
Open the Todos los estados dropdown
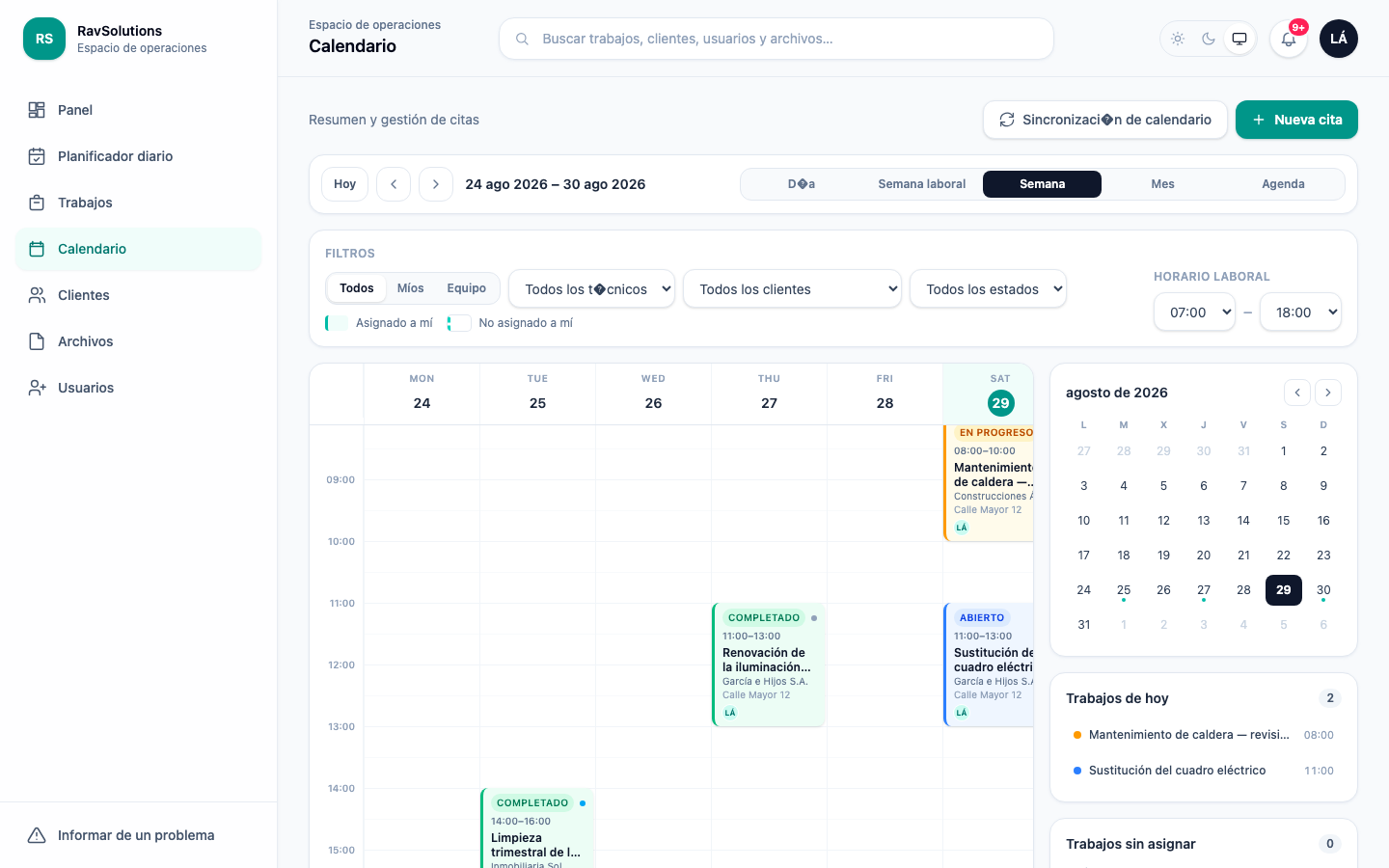988,289
